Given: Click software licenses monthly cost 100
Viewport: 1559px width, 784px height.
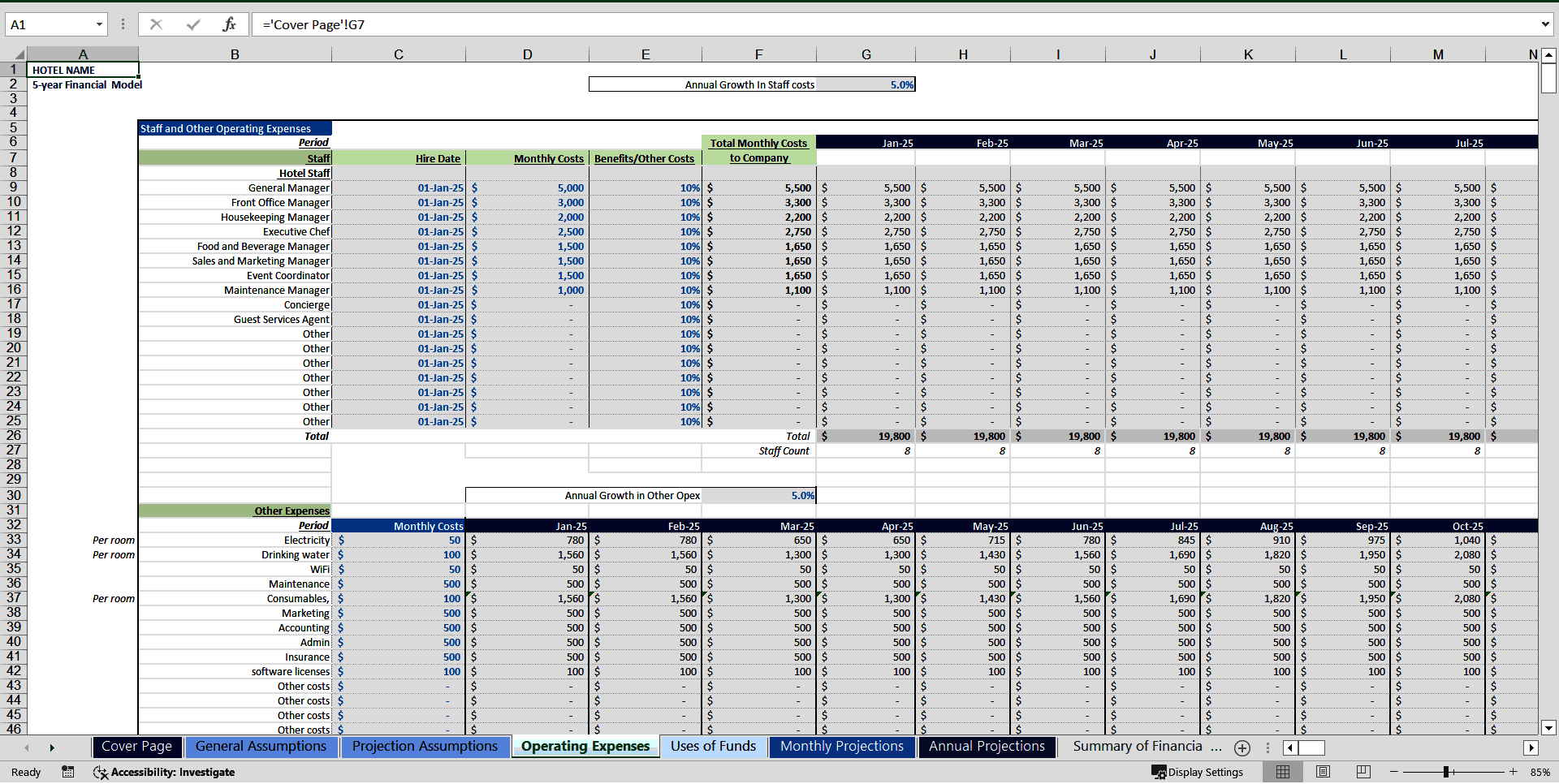Looking at the screenshot, I should [x=399, y=671].
